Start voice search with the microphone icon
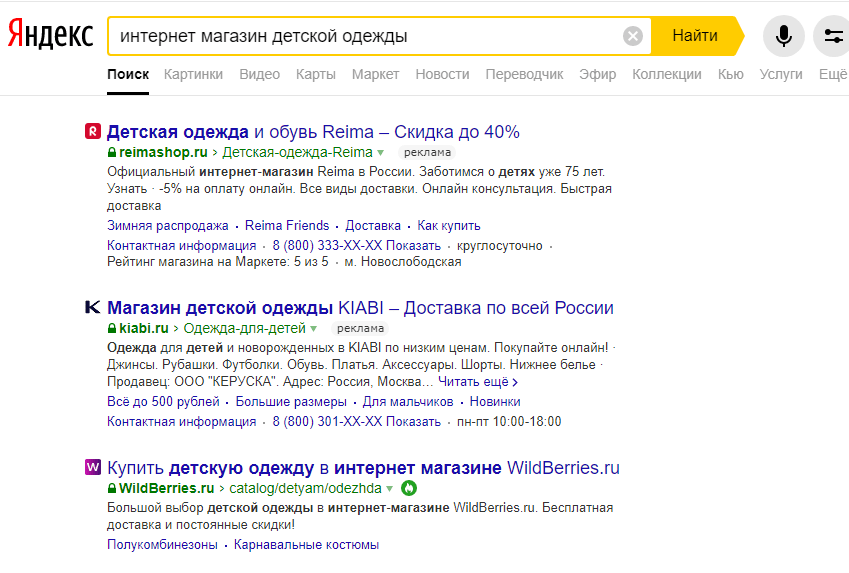Image resolution: width=849 pixels, height=573 pixels. pos(783,36)
